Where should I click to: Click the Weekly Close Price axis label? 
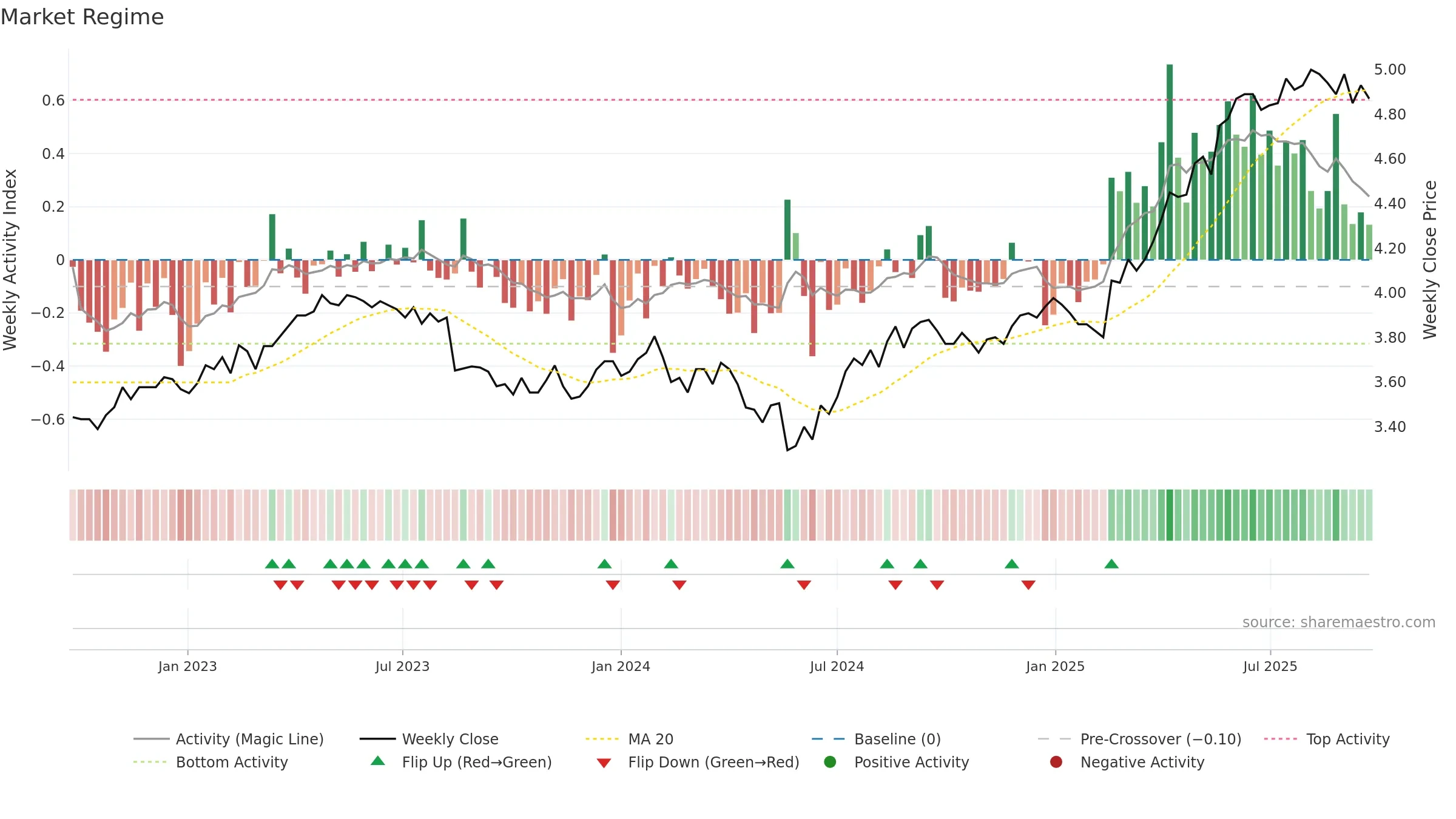point(1430,260)
